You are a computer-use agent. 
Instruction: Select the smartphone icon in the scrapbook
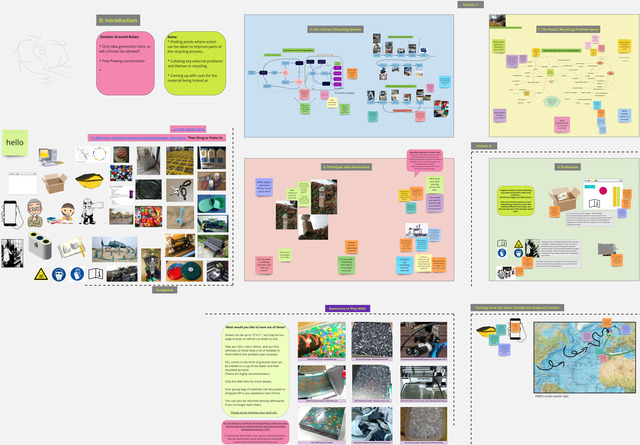click(x=11, y=213)
